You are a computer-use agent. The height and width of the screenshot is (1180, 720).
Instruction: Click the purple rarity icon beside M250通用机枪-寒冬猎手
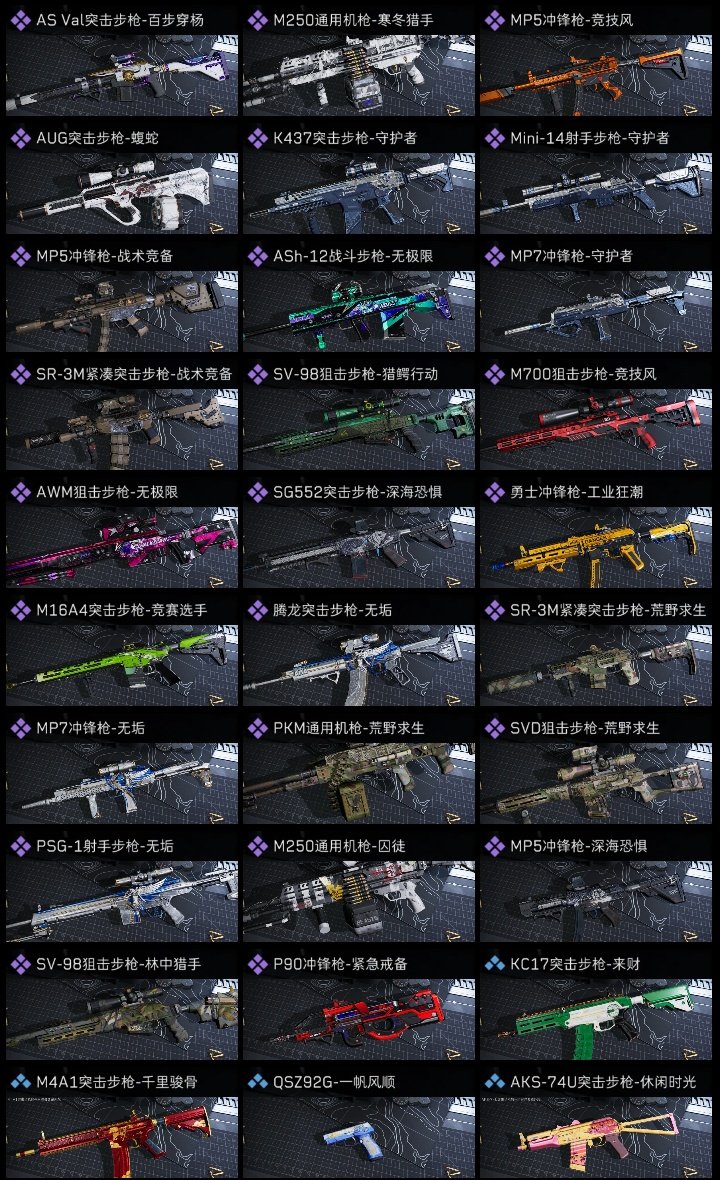pos(258,20)
